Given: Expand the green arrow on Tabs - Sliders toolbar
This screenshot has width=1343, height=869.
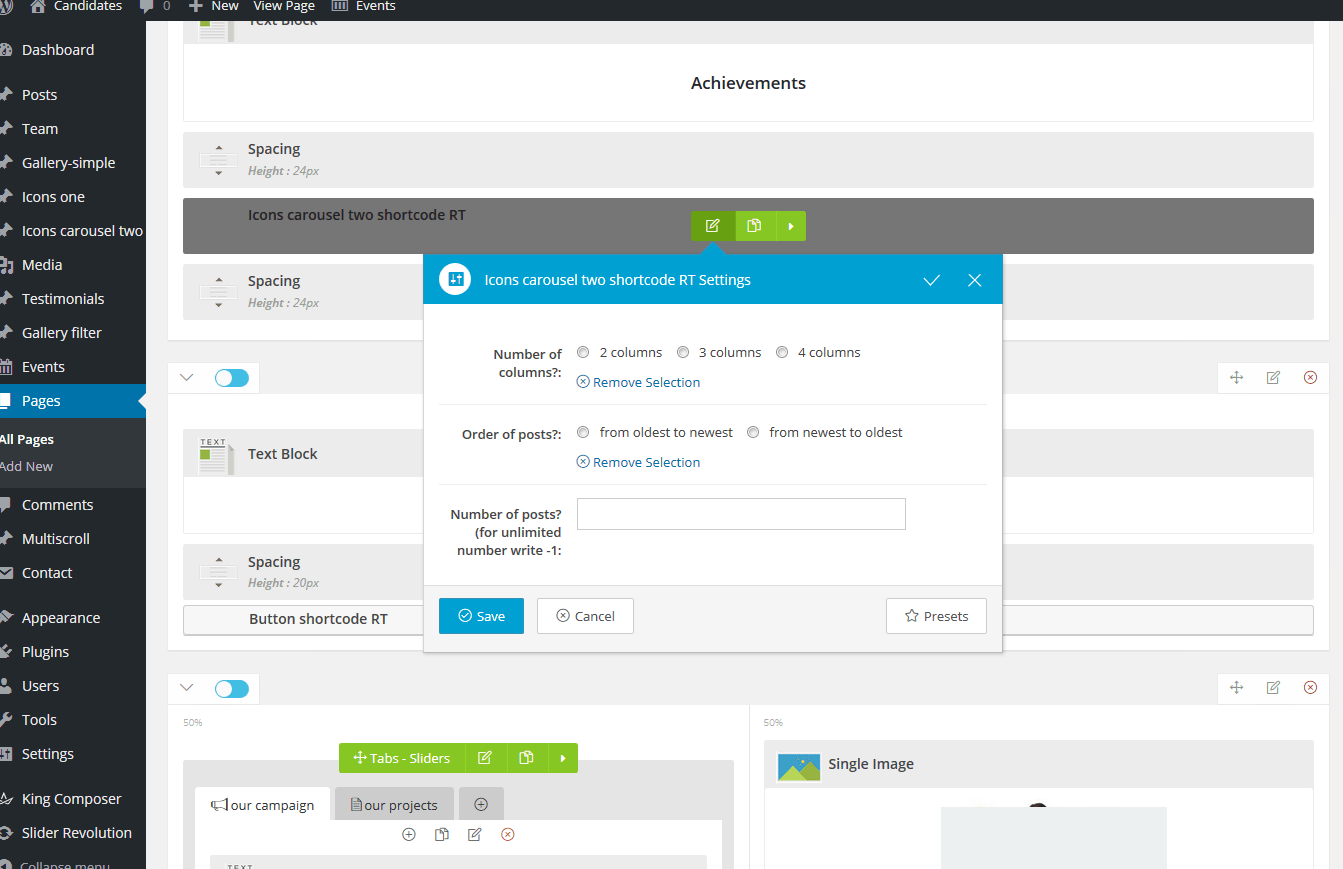Looking at the screenshot, I should click(563, 758).
